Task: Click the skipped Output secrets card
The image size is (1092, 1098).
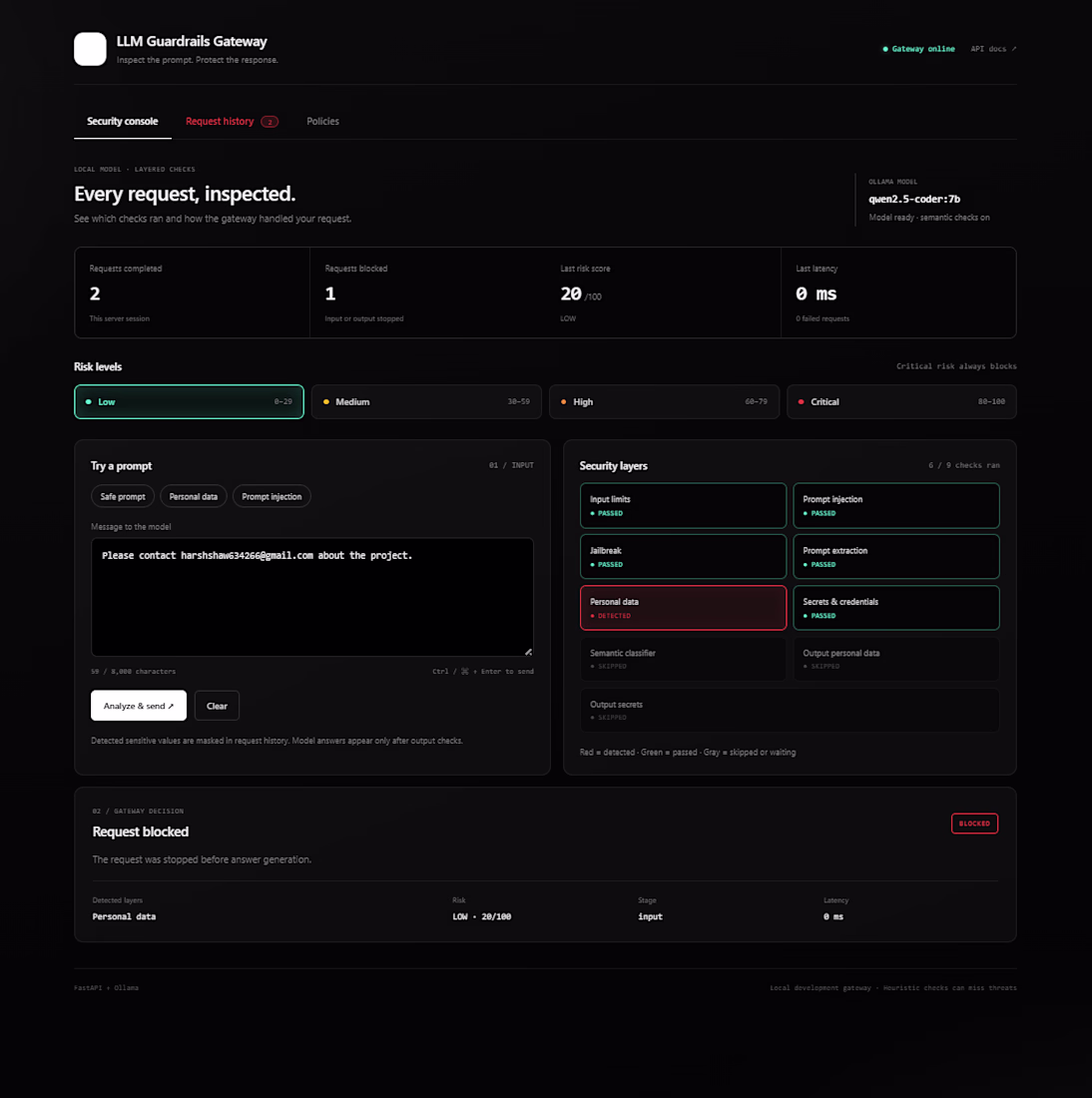Action: [x=790, y=710]
